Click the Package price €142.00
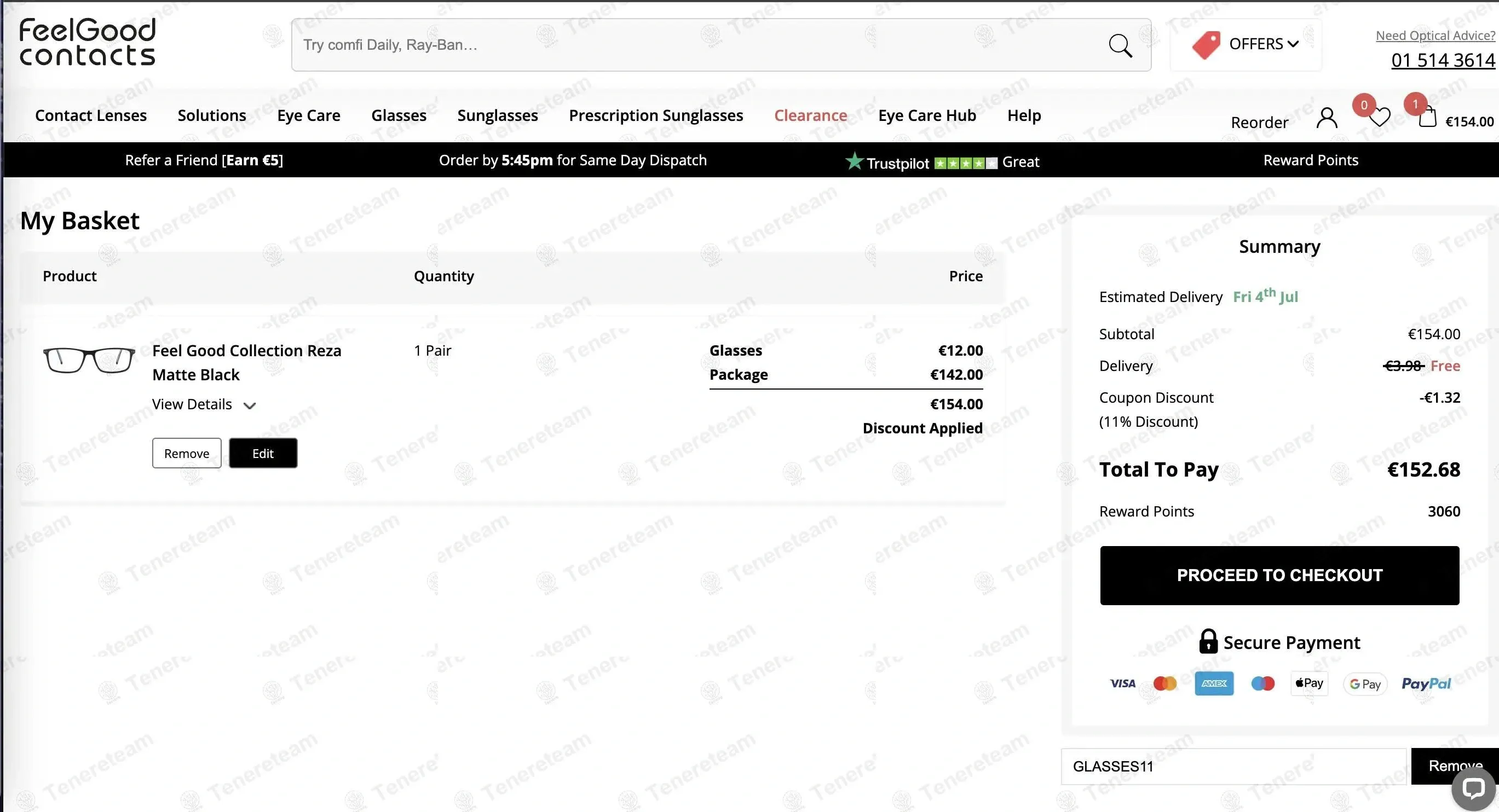 (956, 375)
